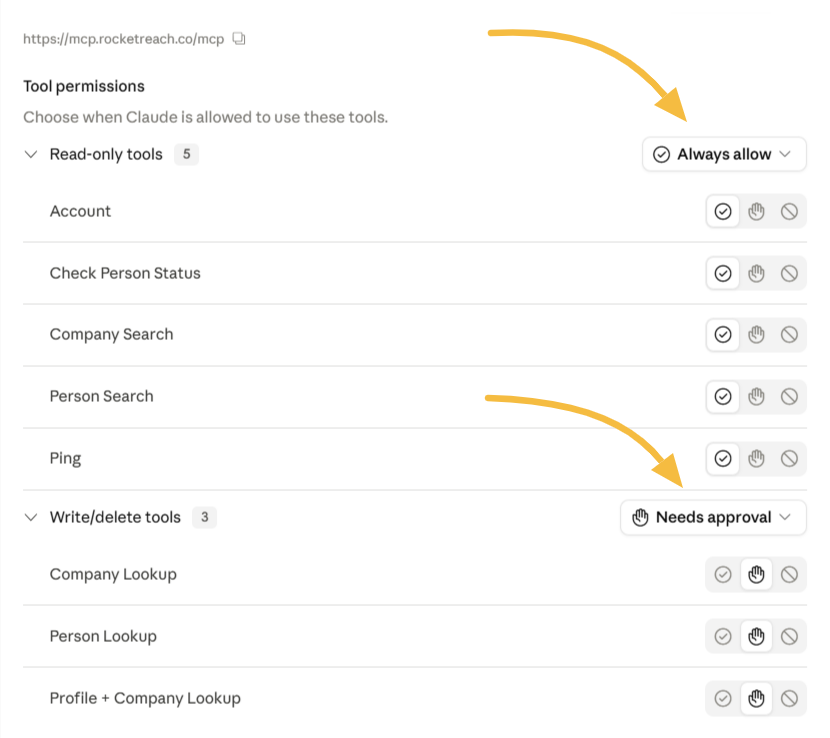This screenshot has height=738, width=830.
Task: Collapse the Read-only tools section
Action: click(31, 154)
